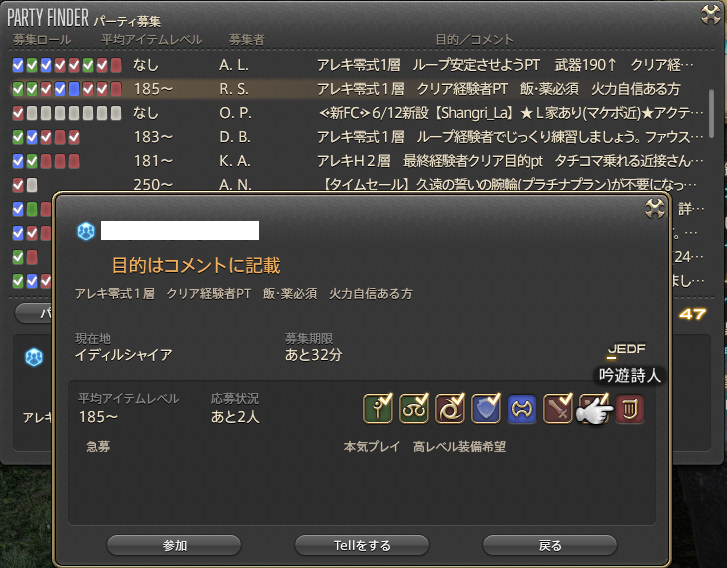Toggle first role checkbox in A. L. row
This screenshot has height=568, width=727.
click(x=18, y=65)
